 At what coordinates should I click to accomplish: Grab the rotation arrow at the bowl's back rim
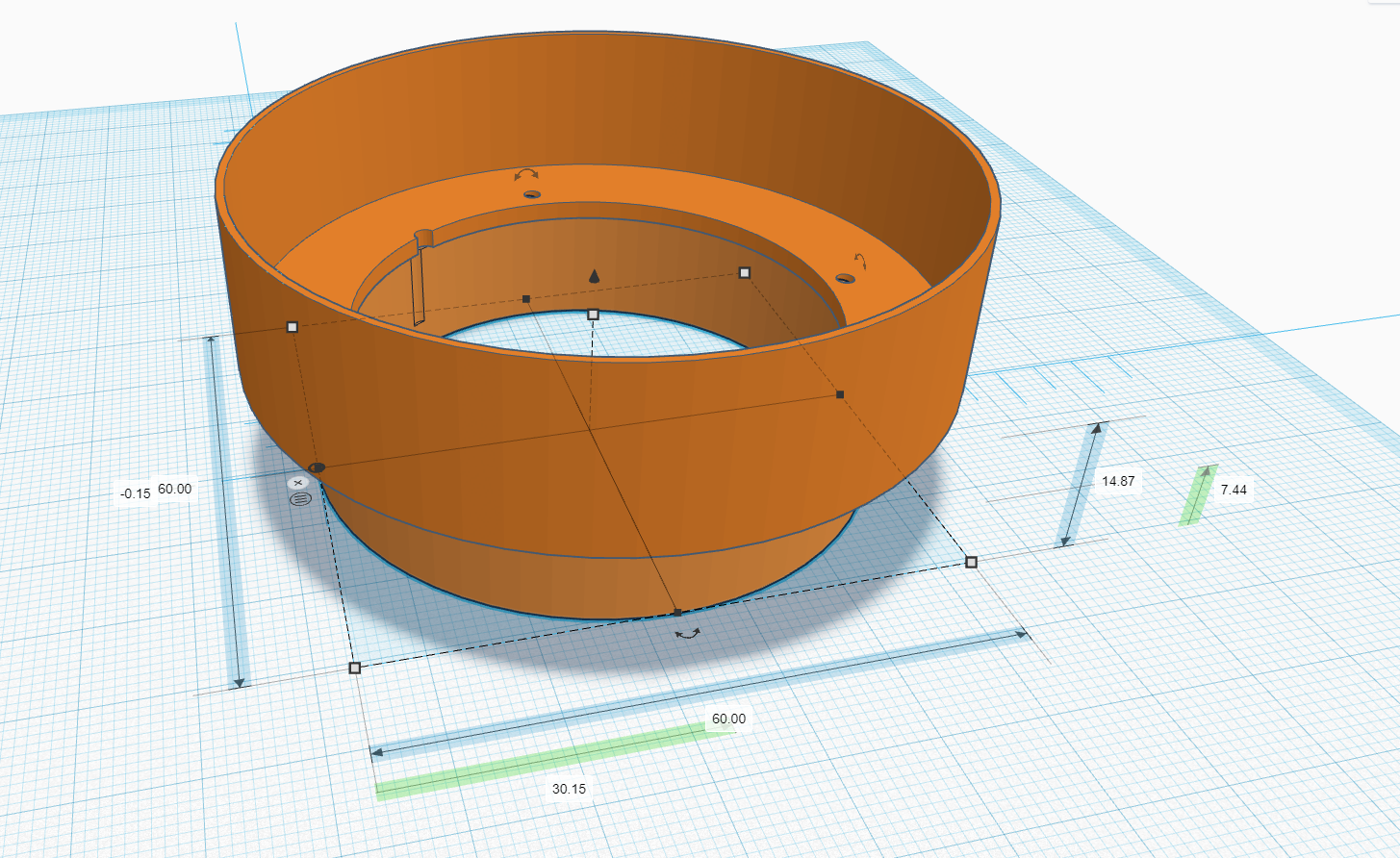tap(526, 175)
